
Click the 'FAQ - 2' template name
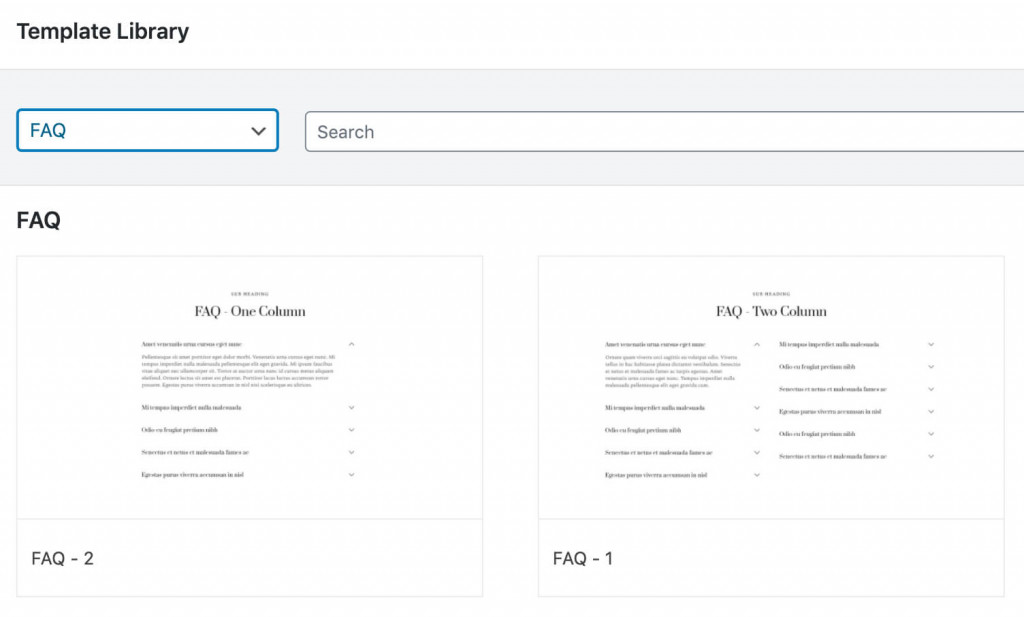[x=62, y=559]
